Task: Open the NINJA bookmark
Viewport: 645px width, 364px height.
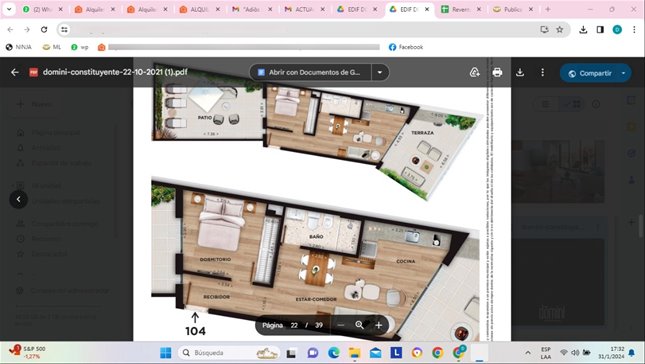Action: point(19,47)
